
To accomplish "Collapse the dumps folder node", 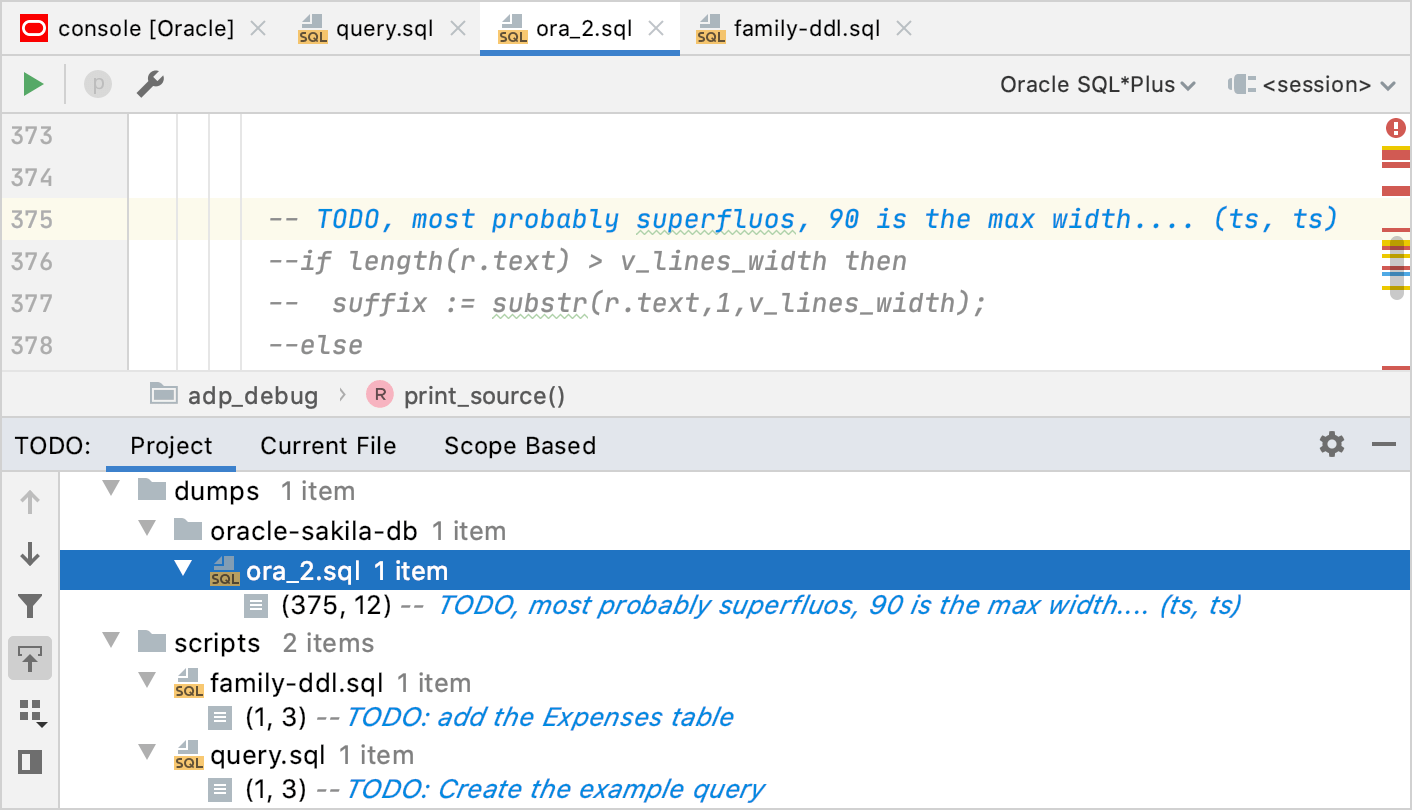I will click(x=111, y=490).
